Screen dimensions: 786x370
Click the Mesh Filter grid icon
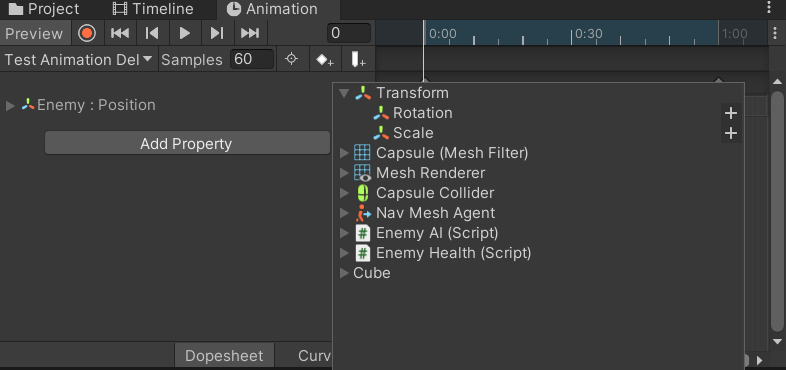[362, 153]
